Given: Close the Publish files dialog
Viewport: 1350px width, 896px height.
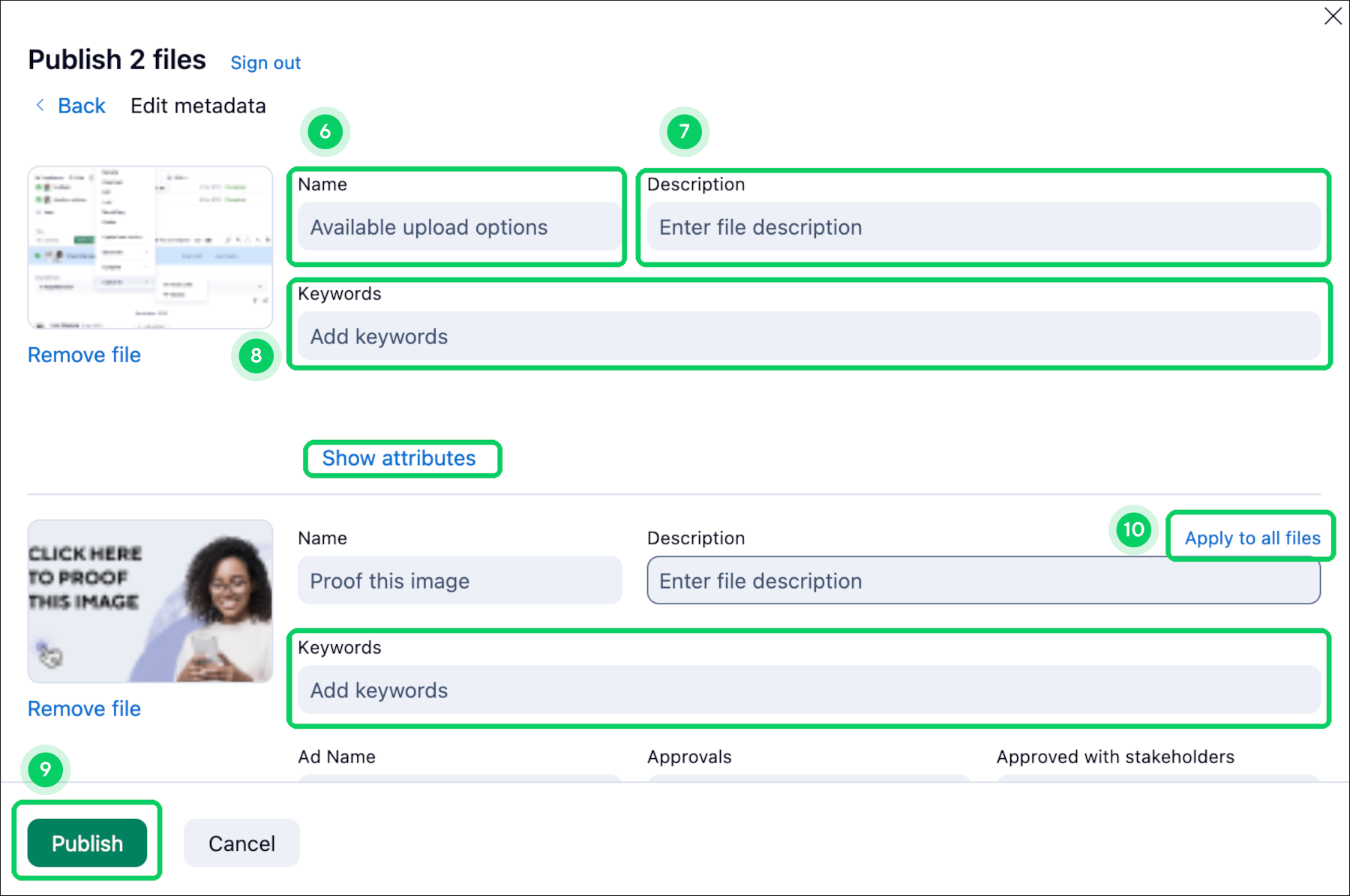Looking at the screenshot, I should click(x=1333, y=16).
